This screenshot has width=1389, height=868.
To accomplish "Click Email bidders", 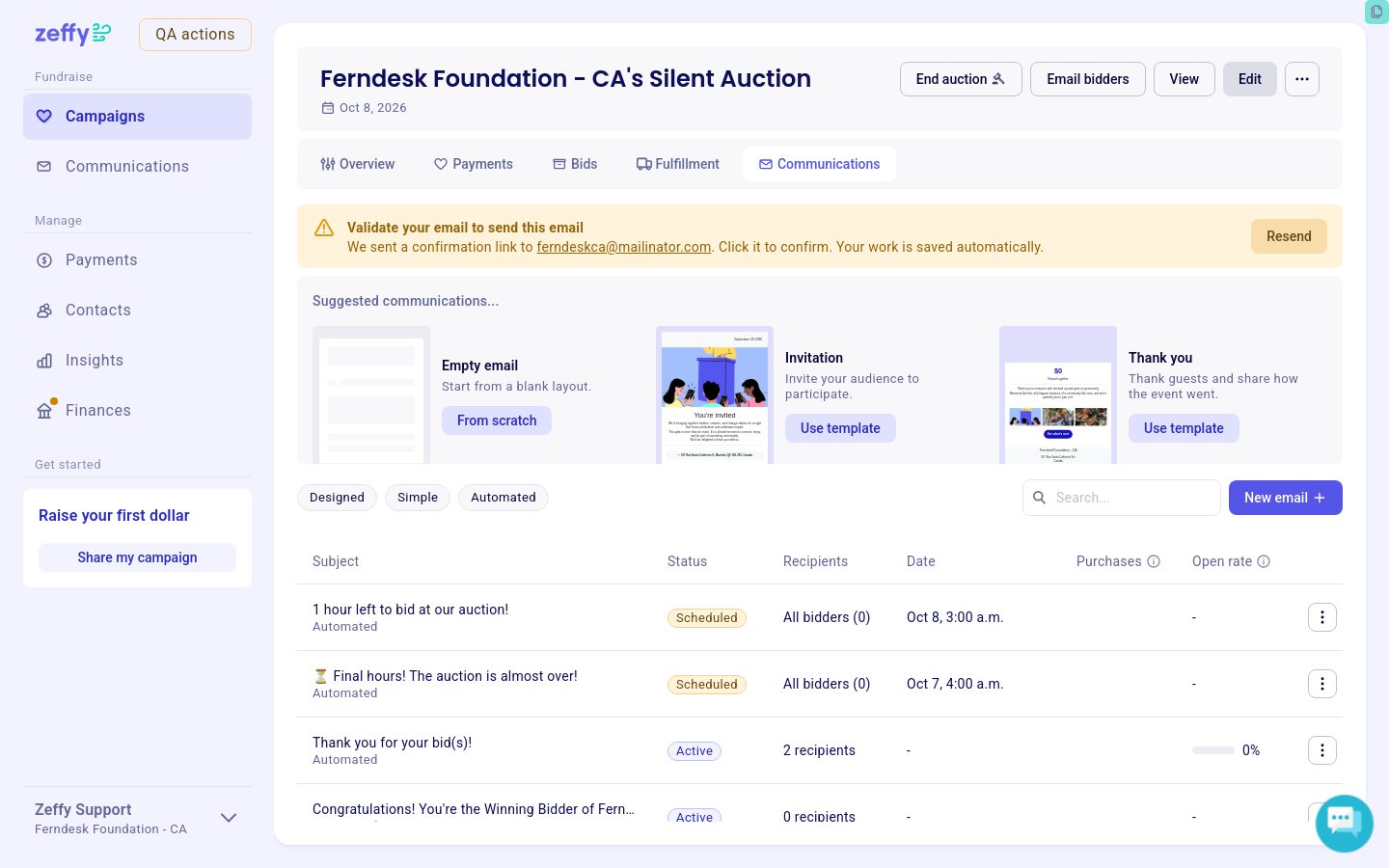I will pos(1088,79).
